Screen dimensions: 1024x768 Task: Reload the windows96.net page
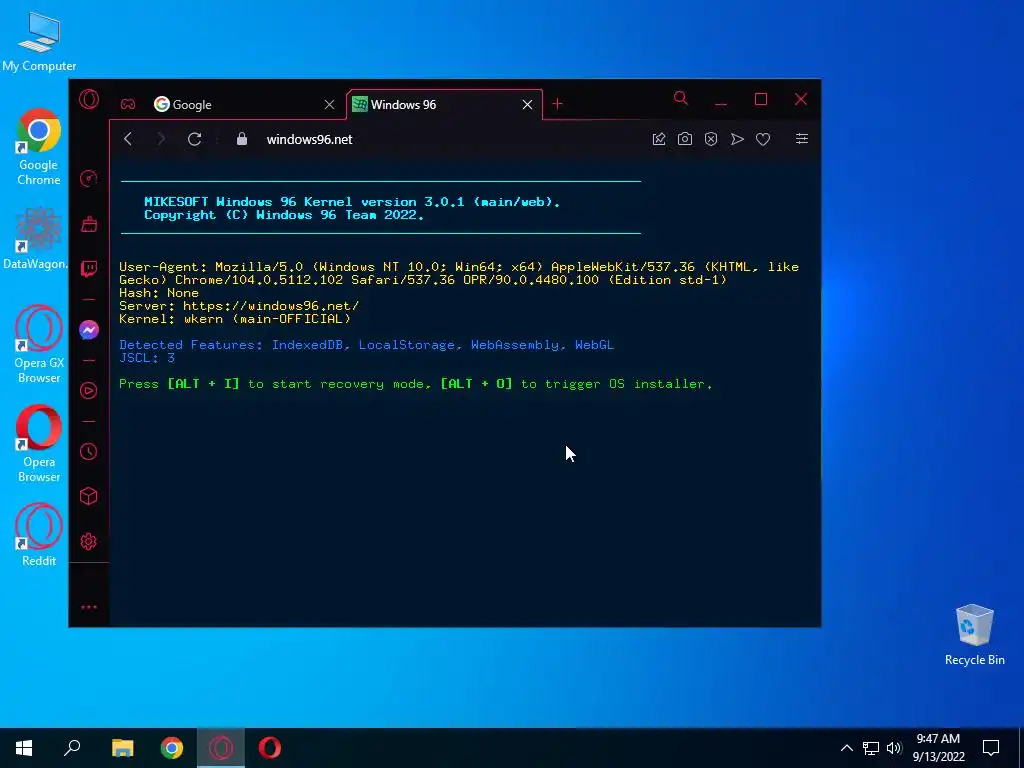coord(195,139)
